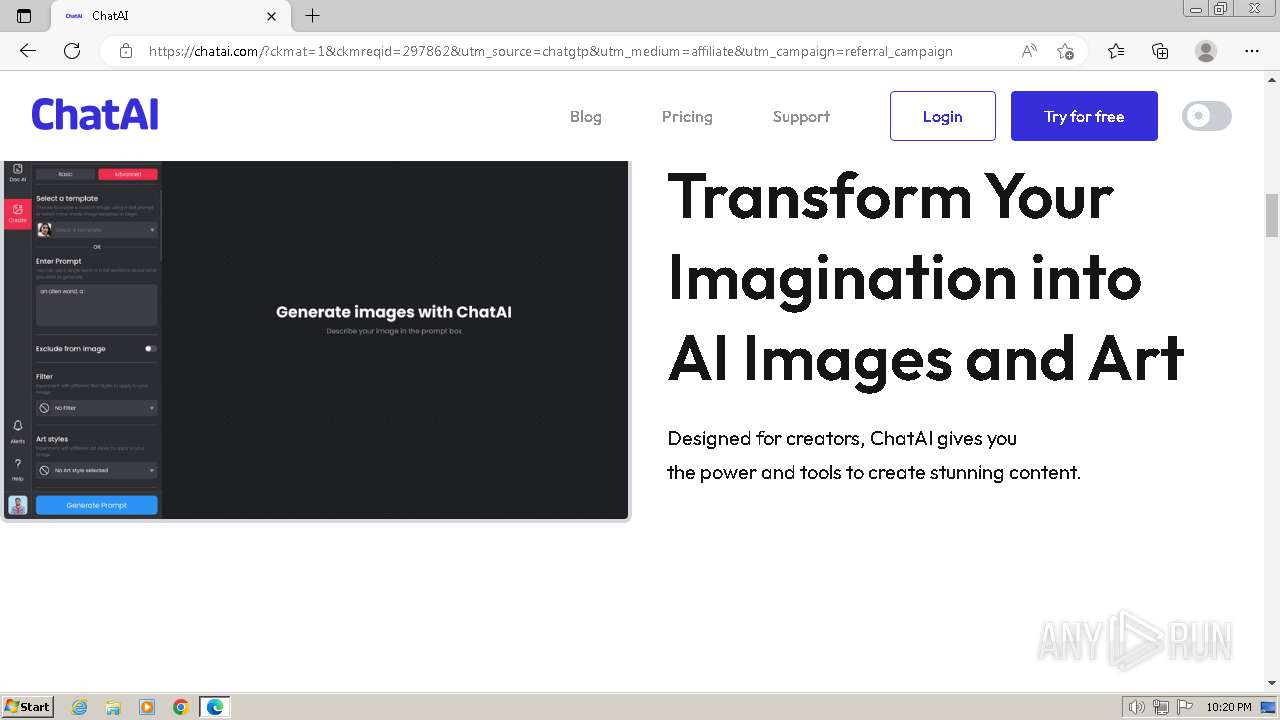
Task: Click the page scrollbar down arrow
Action: click(x=1272, y=682)
